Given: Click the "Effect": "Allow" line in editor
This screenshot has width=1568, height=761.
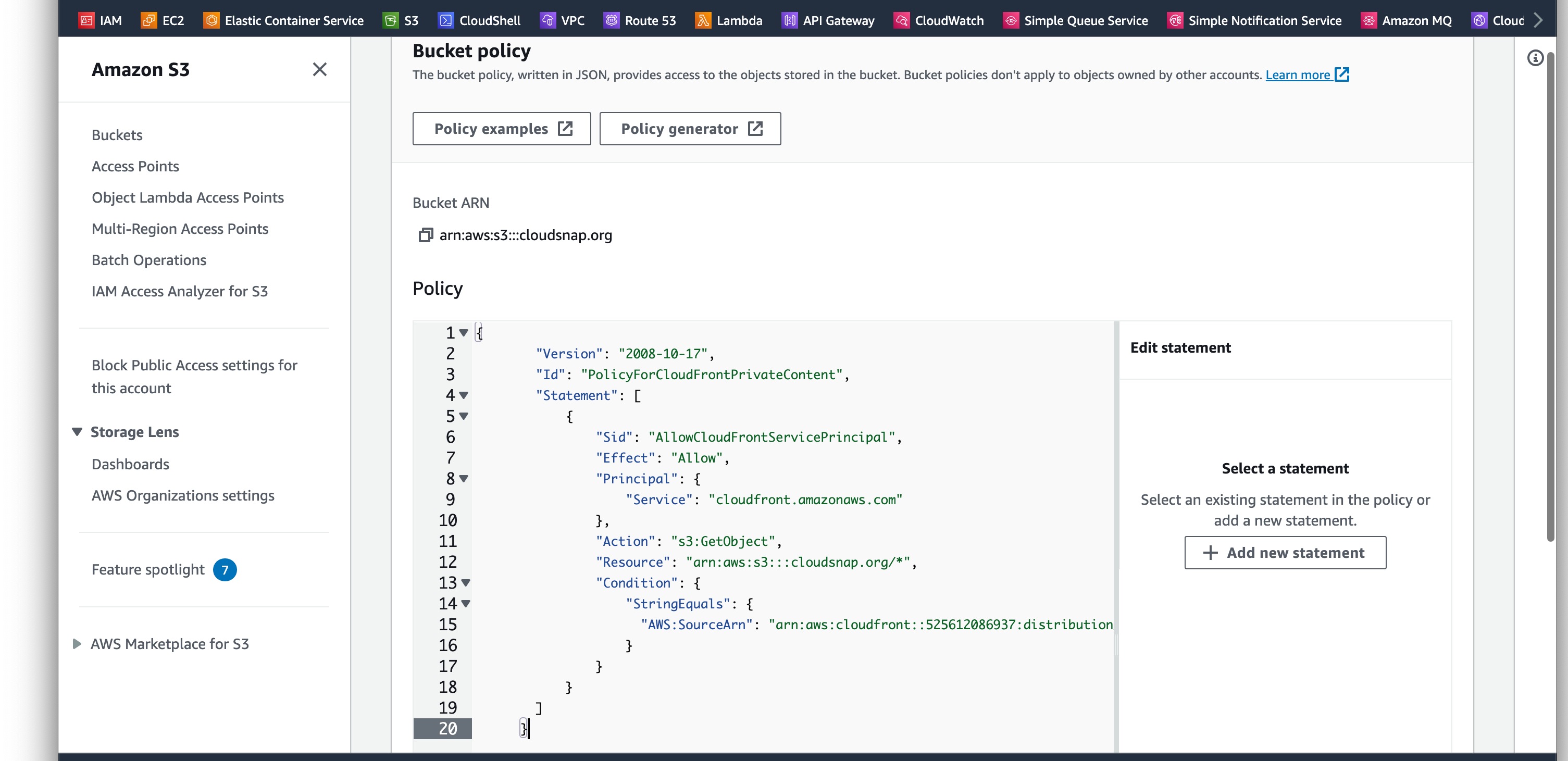Looking at the screenshot, I should [662, 458].
